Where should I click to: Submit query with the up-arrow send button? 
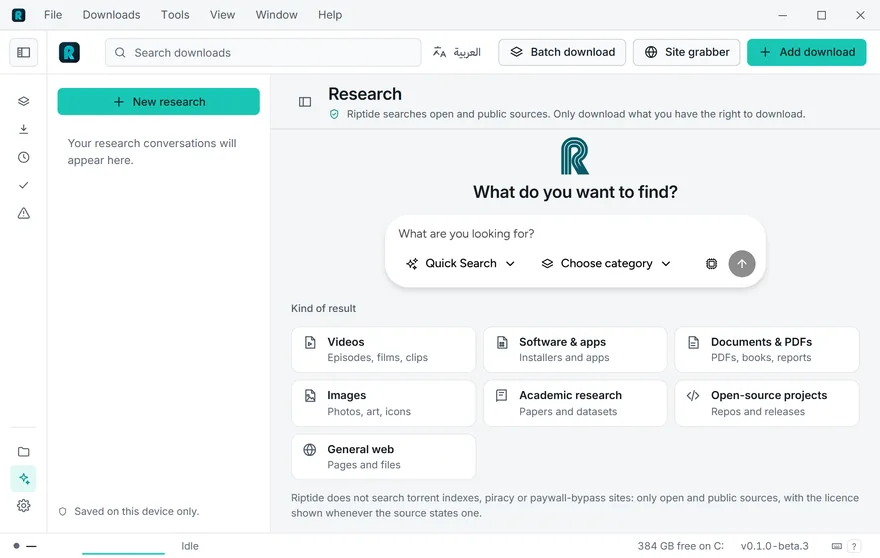[x=741, y=264]
